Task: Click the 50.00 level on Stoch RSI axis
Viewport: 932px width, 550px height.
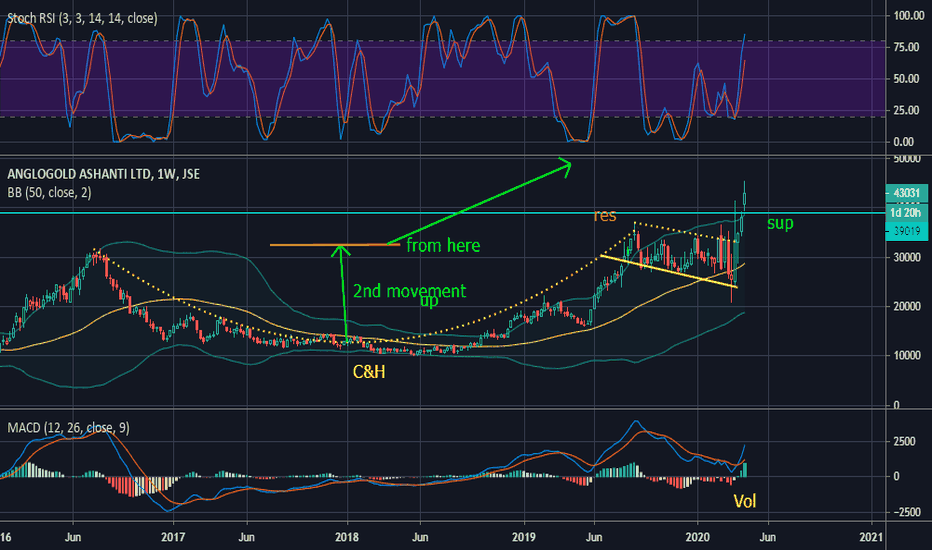Action: (x=906, y=78)
